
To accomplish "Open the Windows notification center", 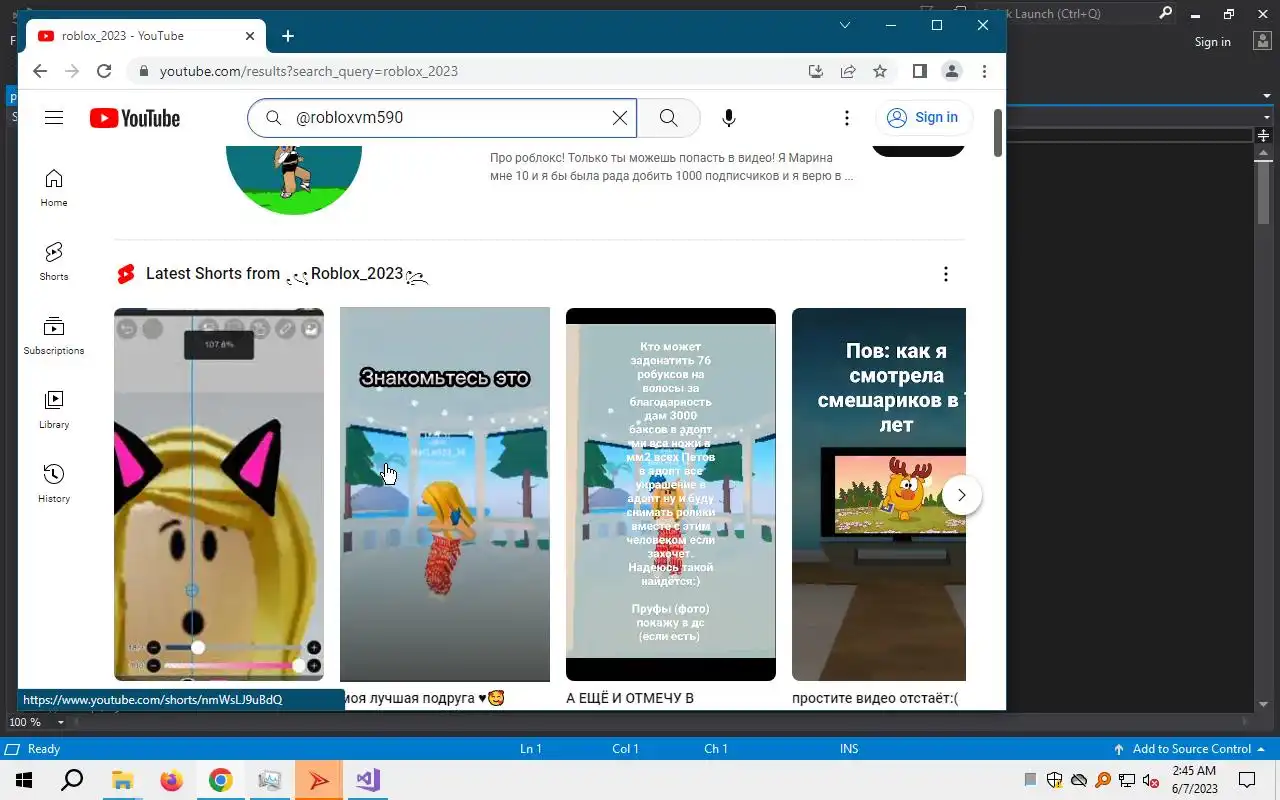I will point(1247,780).
